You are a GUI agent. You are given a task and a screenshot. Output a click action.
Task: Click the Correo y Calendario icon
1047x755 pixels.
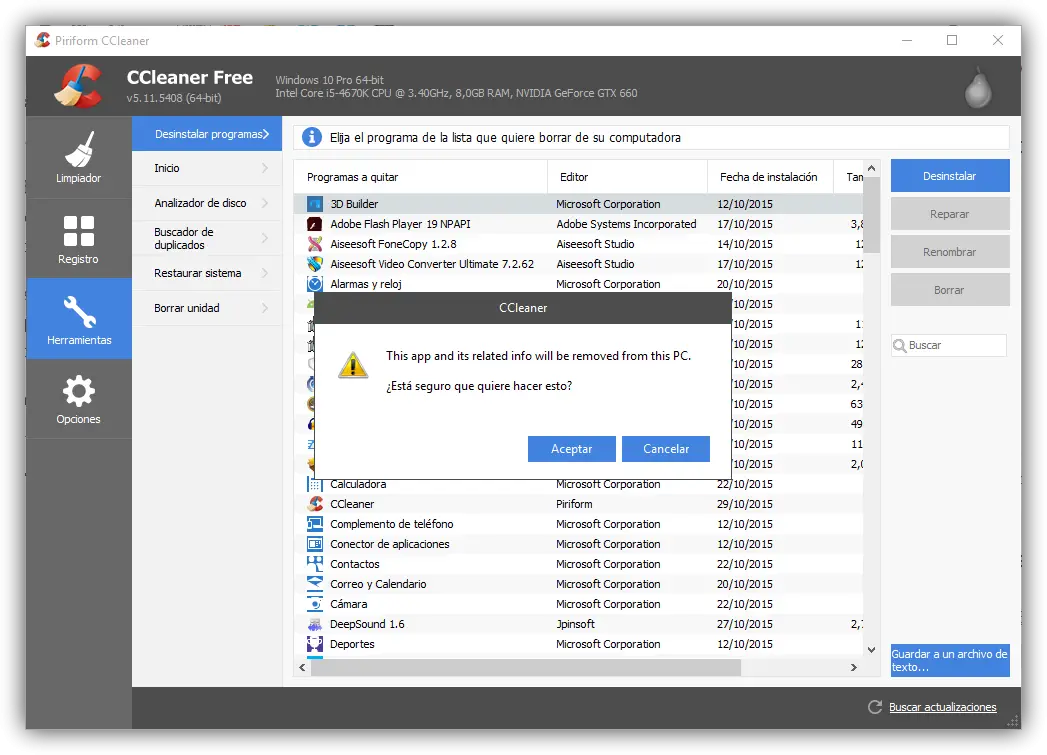(315, 584)
